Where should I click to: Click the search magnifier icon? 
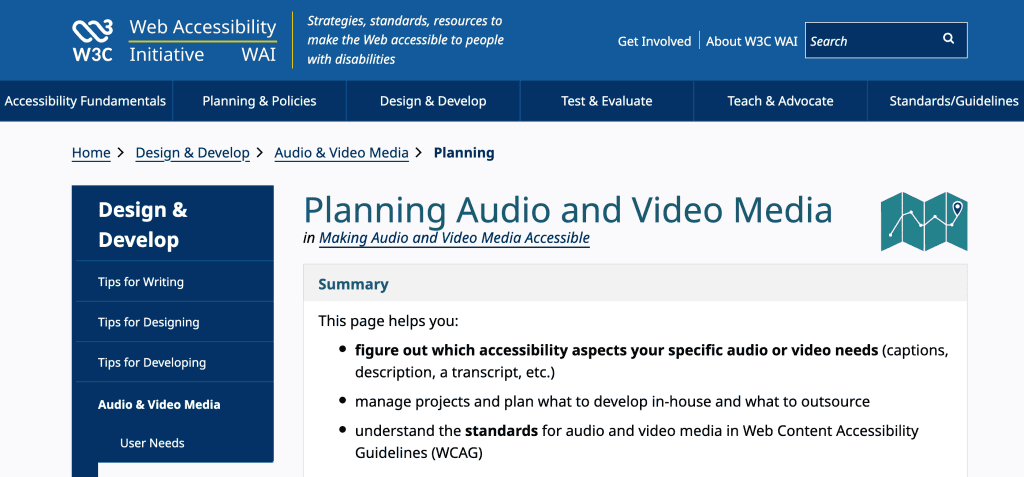pyautogui.click(x=948, y=39)
